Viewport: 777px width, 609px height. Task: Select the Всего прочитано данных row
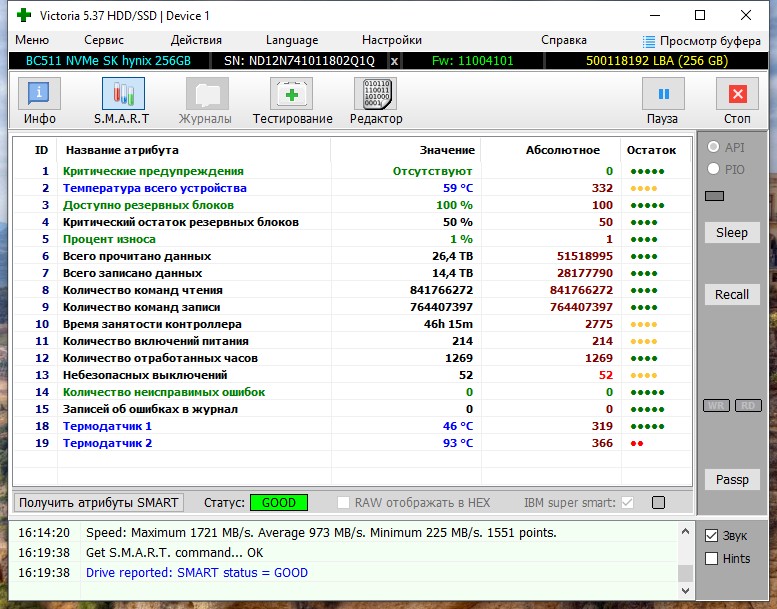pos(353,256)
